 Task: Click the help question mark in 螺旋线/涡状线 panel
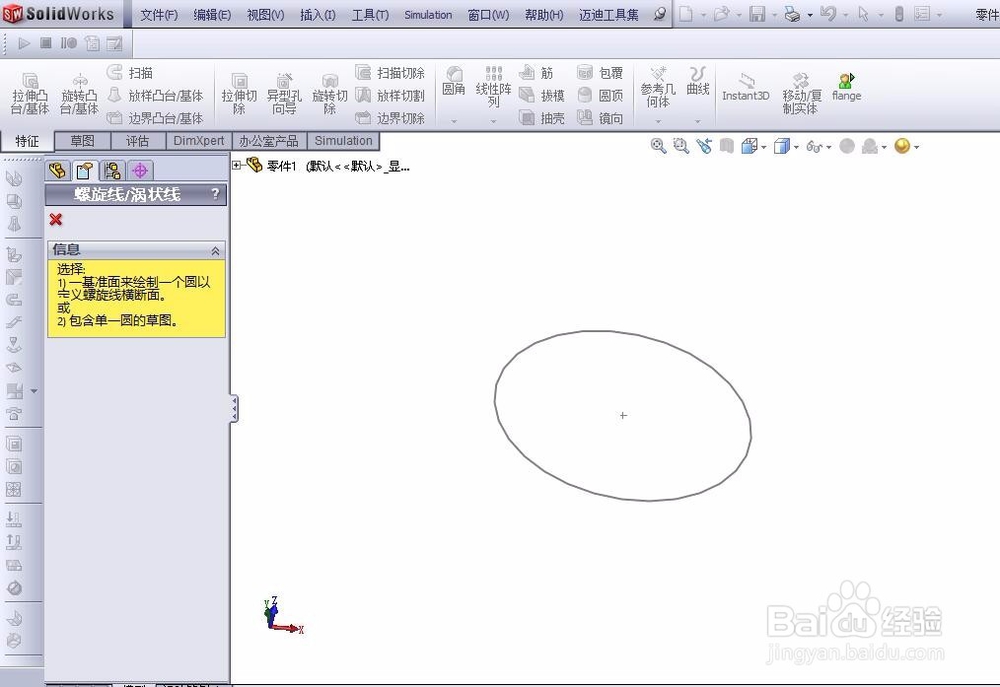pyautogui.click(x=217, y=194)
